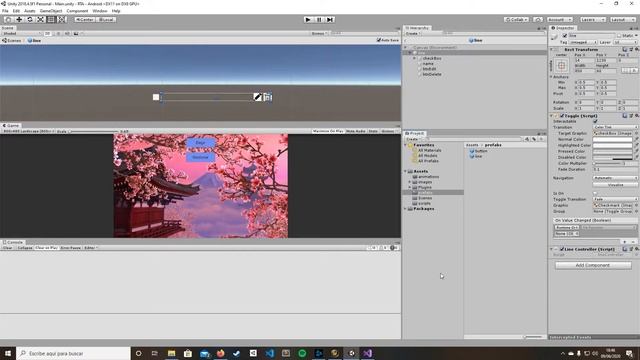Click the trash delete icon in Scene
640x360 pixels.
pos(268,97)
